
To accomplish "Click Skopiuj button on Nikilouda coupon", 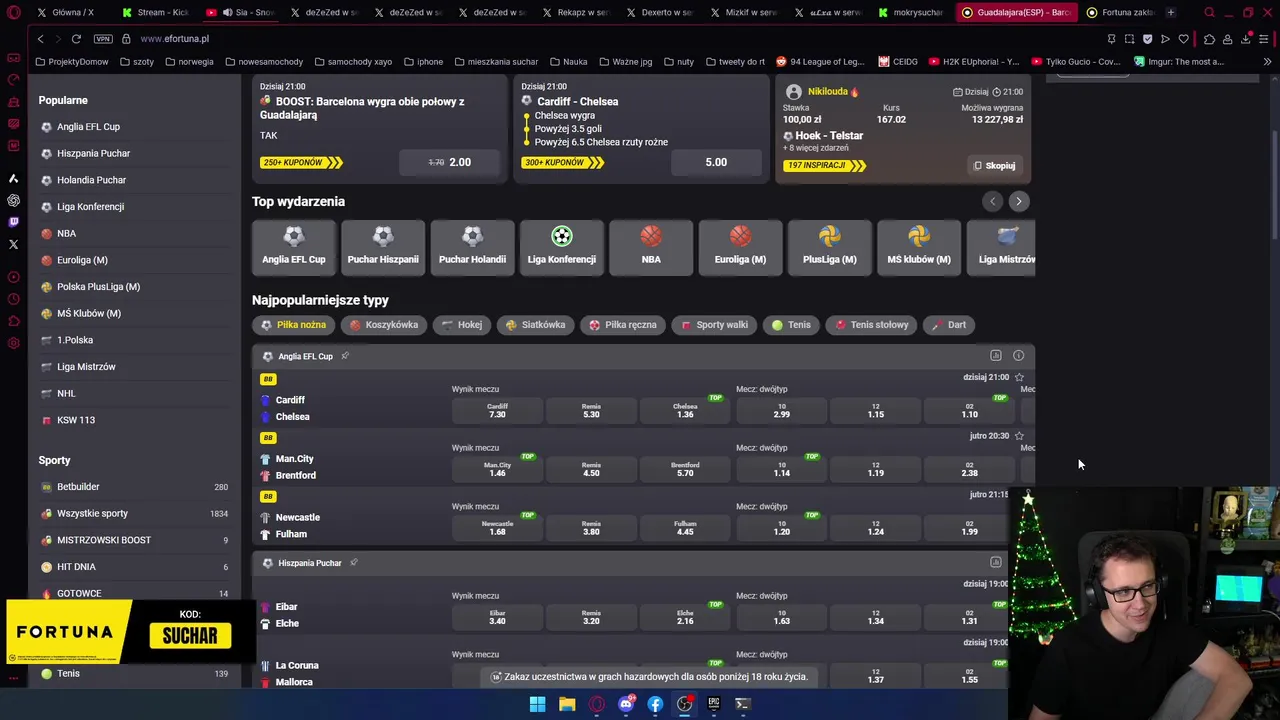I will pos(994,165).
